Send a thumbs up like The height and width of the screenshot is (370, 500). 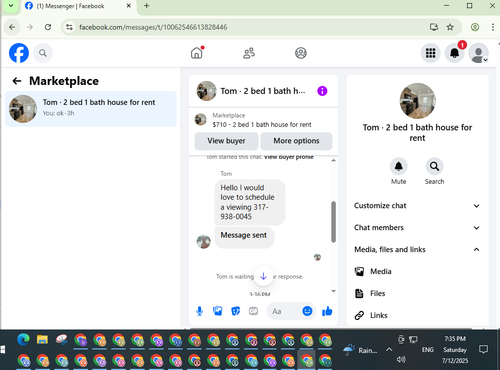(327, 311)
